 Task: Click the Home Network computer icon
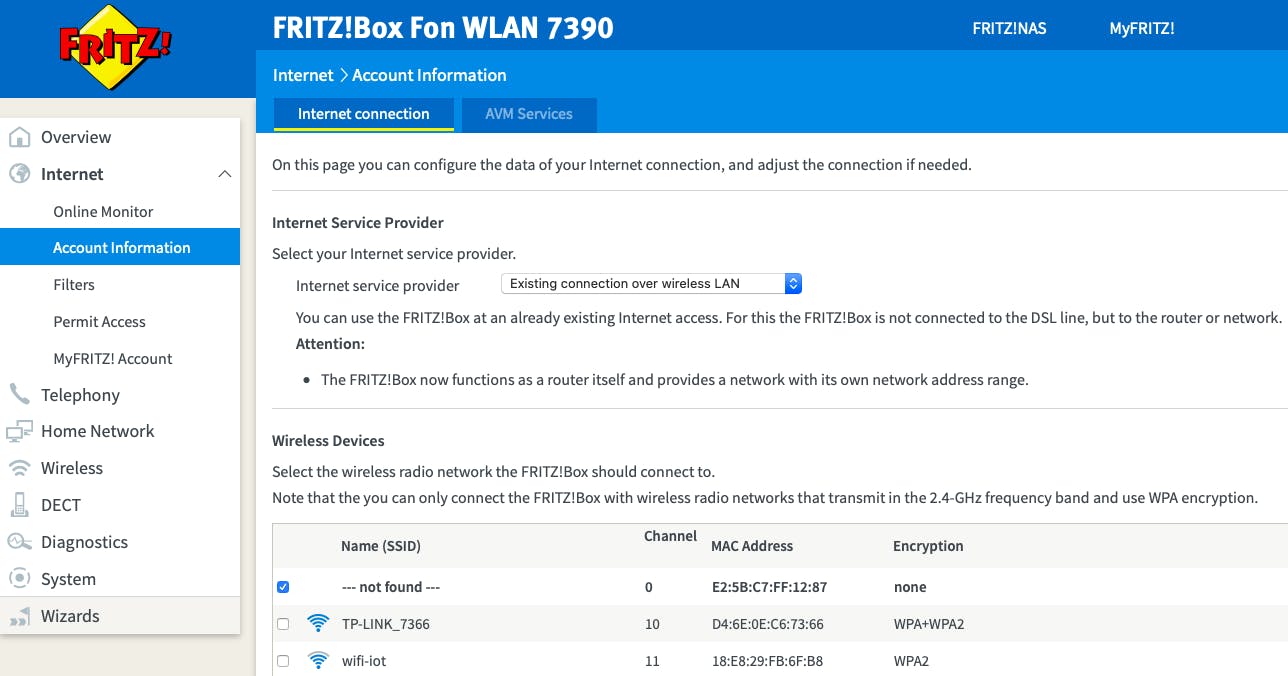pos(19,432)
